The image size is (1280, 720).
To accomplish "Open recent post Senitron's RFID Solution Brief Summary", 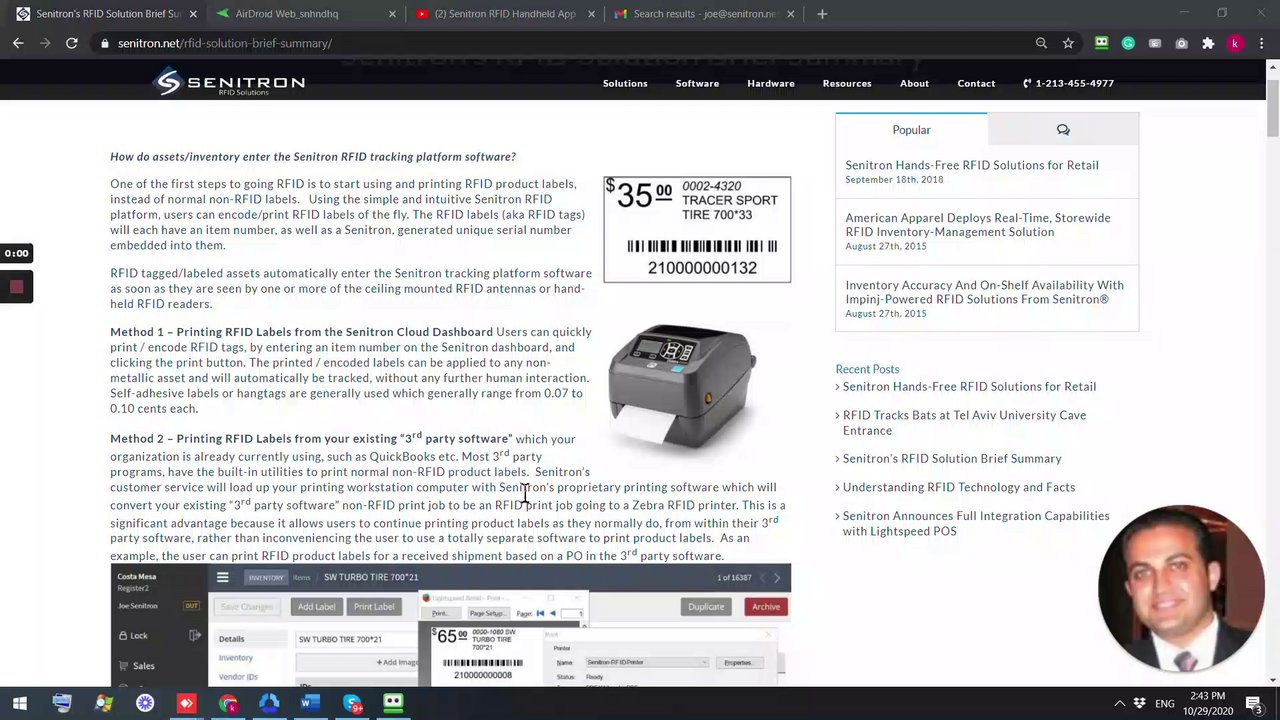I will [952, 458].
